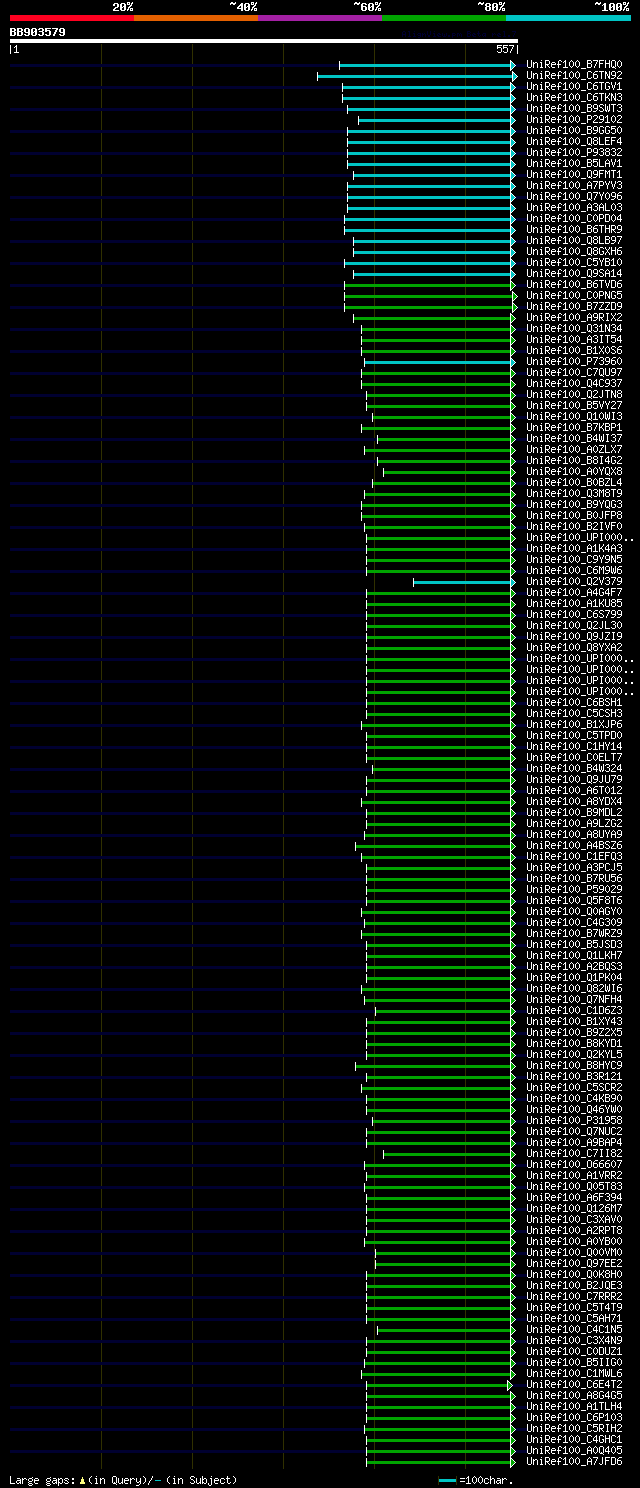Select label UniRef100_A9RIX2
The image size is (640, 1488).
[x=574, y=317]
